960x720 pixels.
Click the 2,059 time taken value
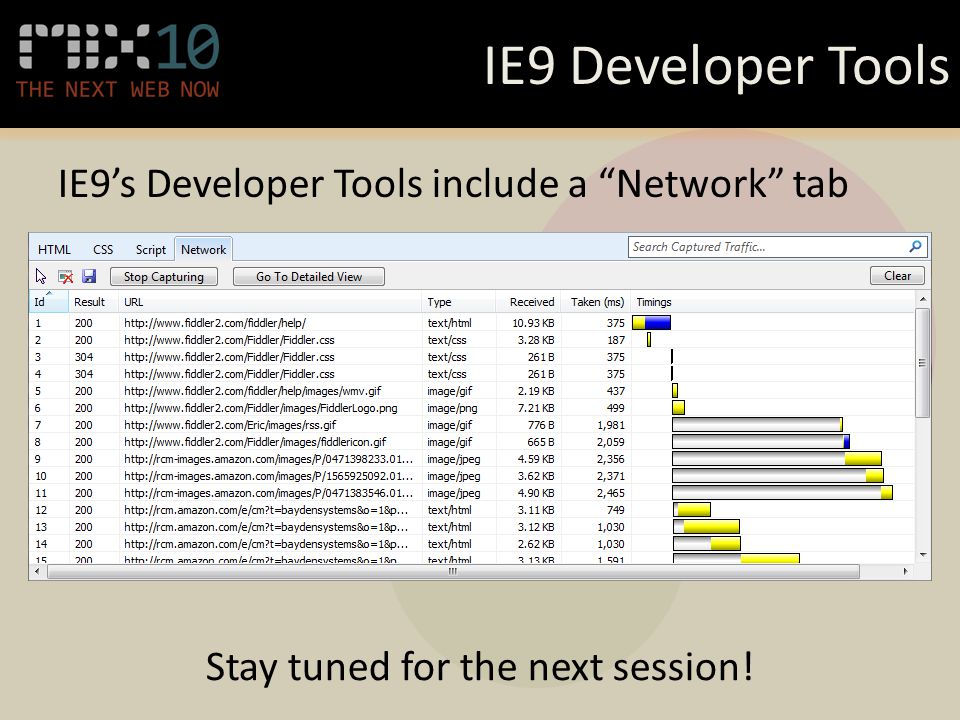click(x=610, y=442)
